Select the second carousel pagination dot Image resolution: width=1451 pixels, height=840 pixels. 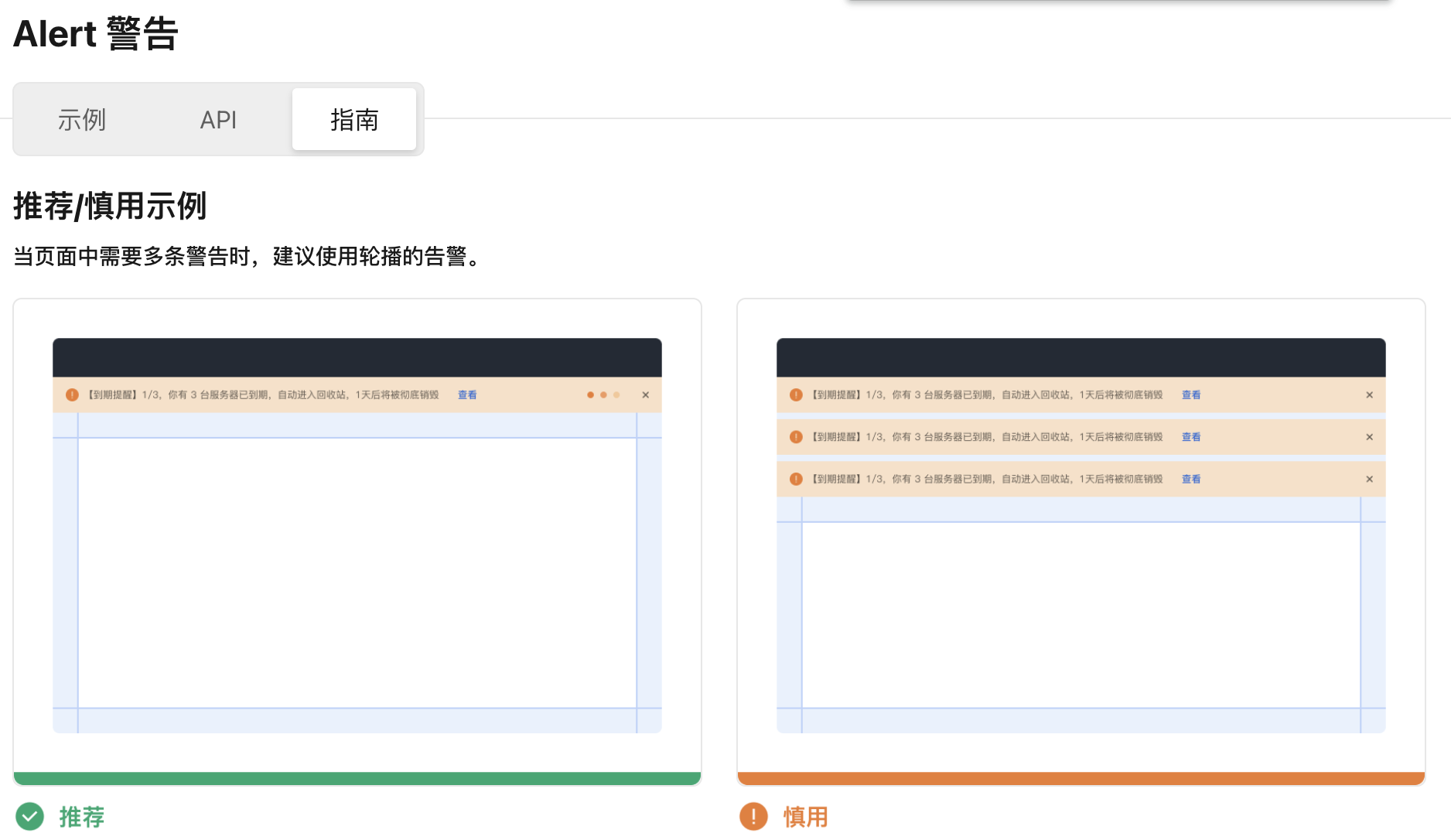pyautogui.click(x=603, y=394)
